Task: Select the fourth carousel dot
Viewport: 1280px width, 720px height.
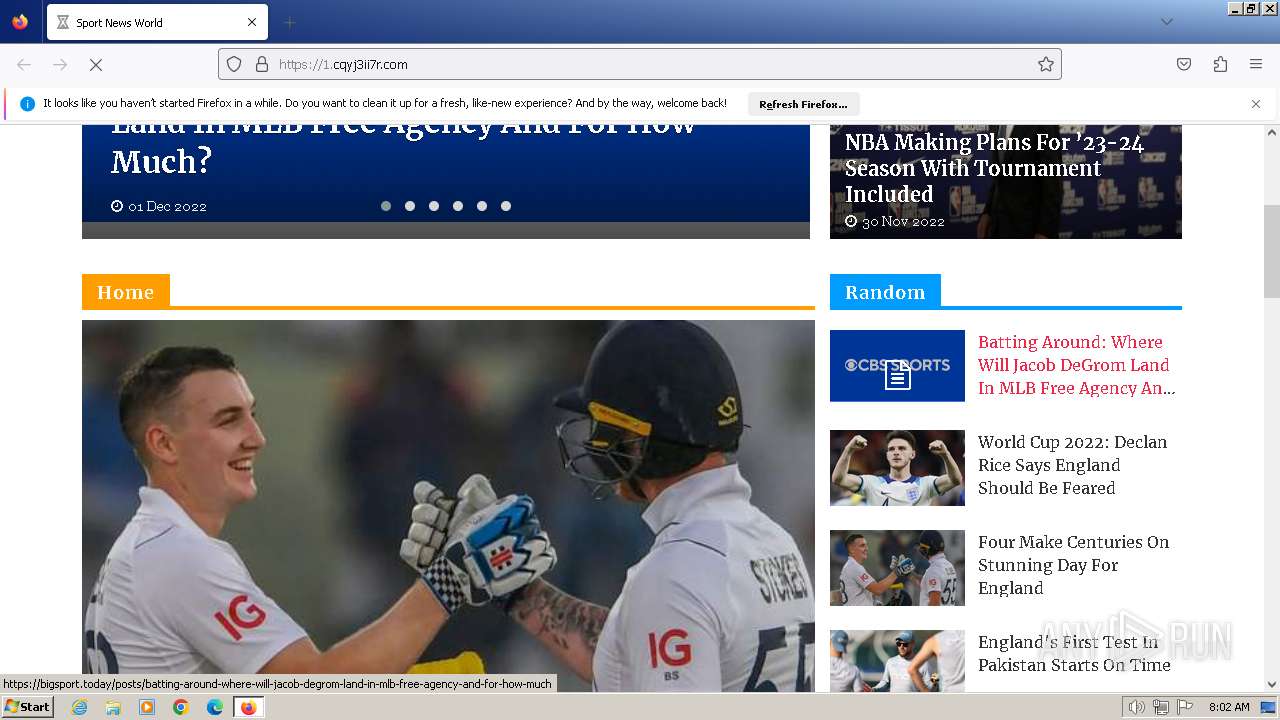Action: (x=458, y=206)
